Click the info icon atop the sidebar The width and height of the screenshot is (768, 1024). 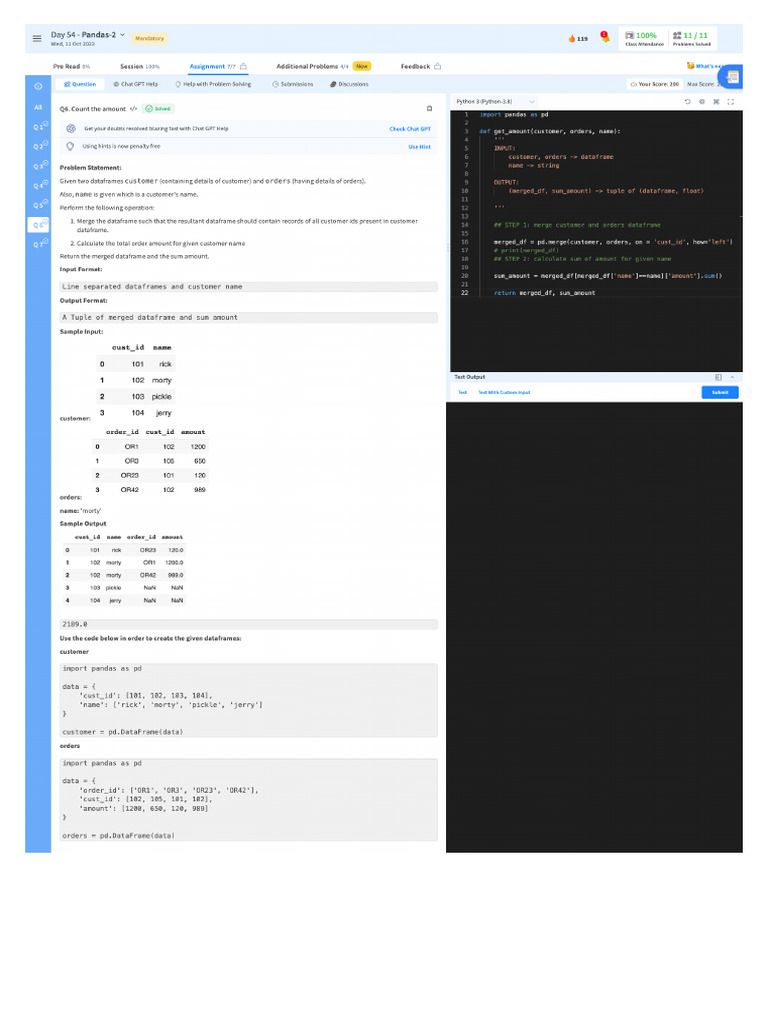pos(38,86)
